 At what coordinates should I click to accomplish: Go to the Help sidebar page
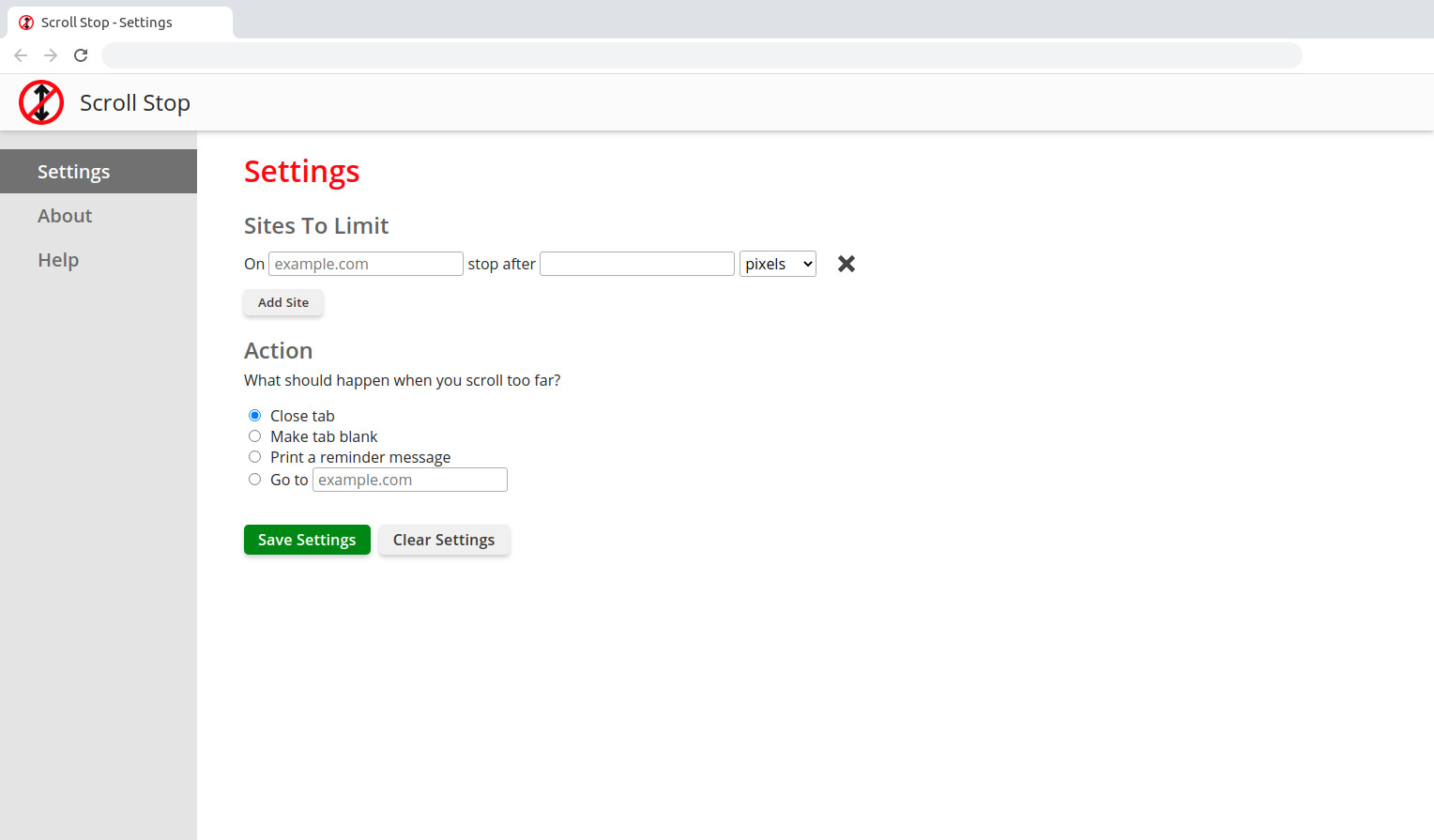58,260
